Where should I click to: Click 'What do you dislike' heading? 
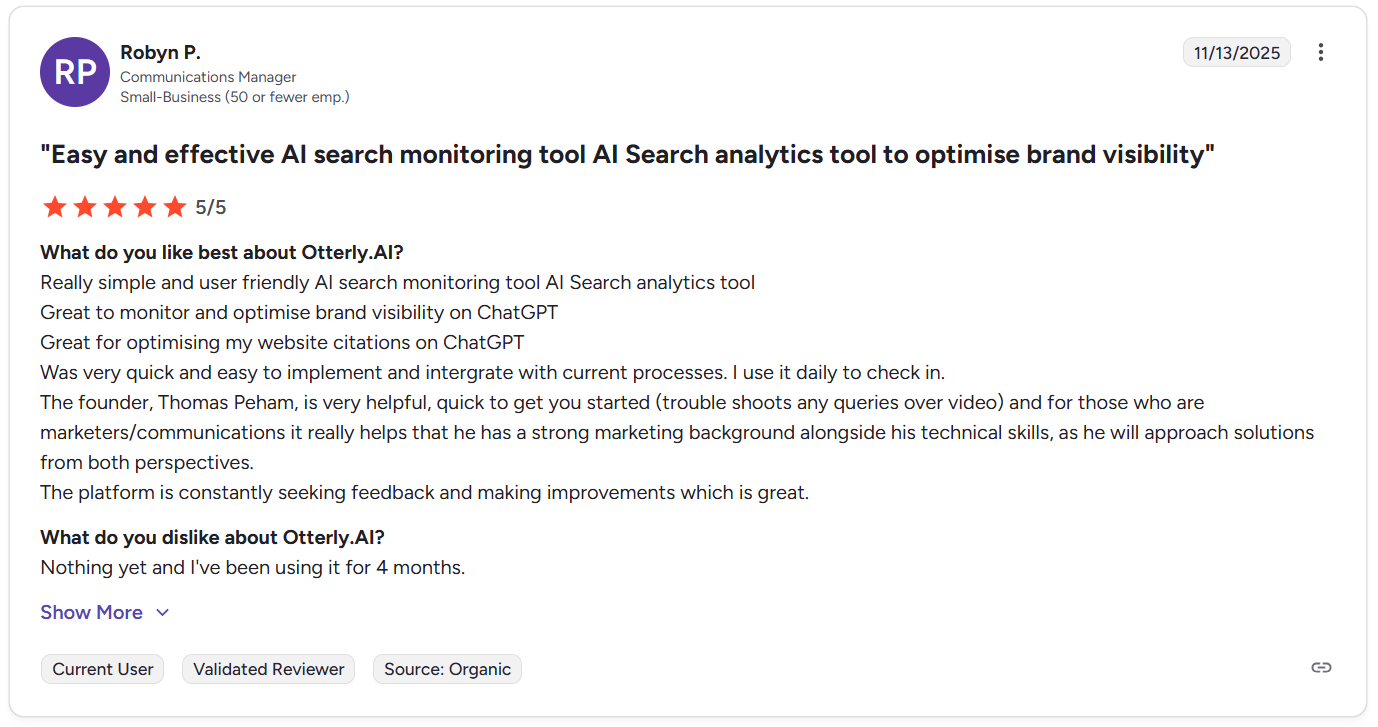coord(212,537)
